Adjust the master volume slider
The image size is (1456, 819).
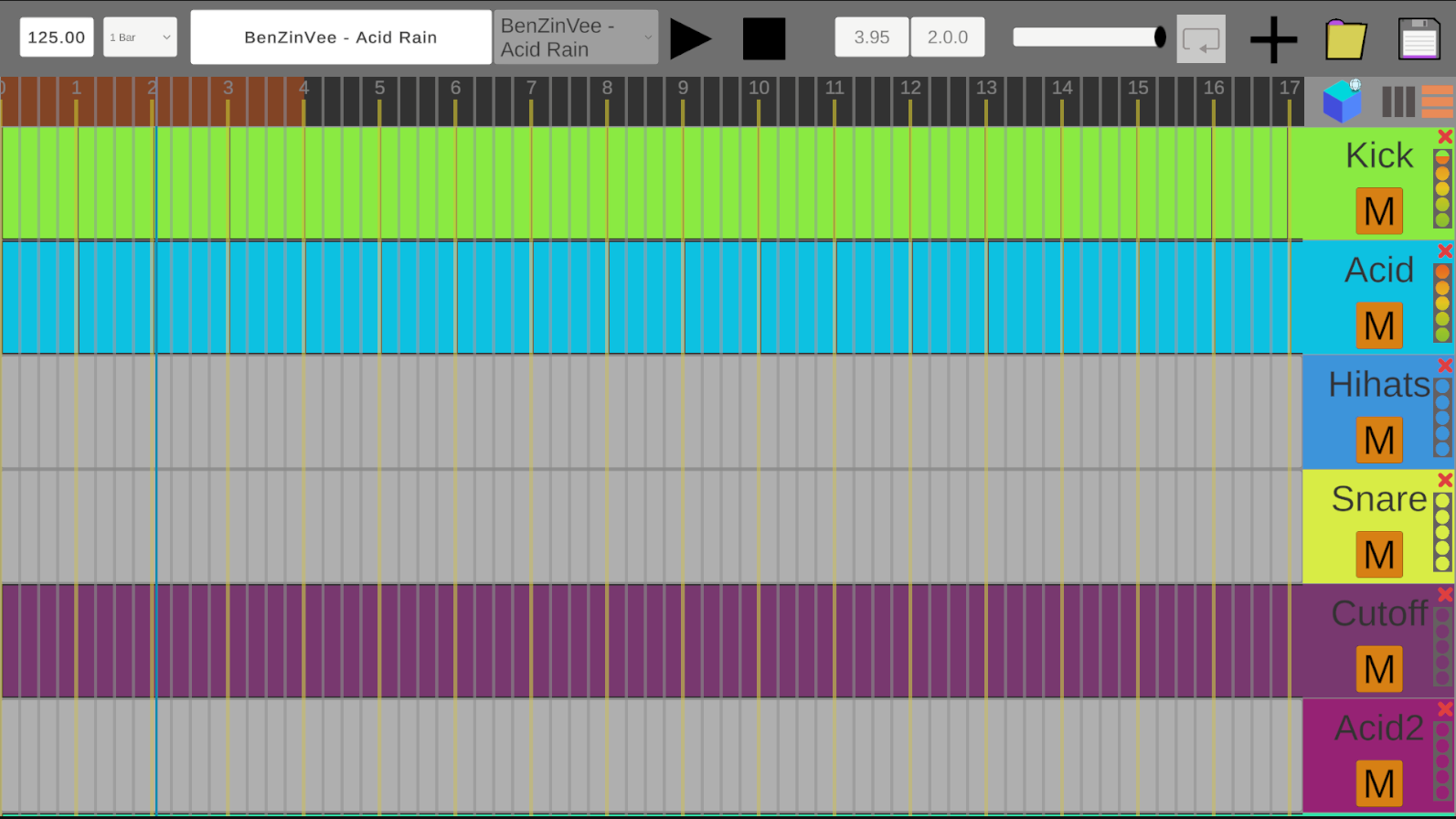(1089, 37)
